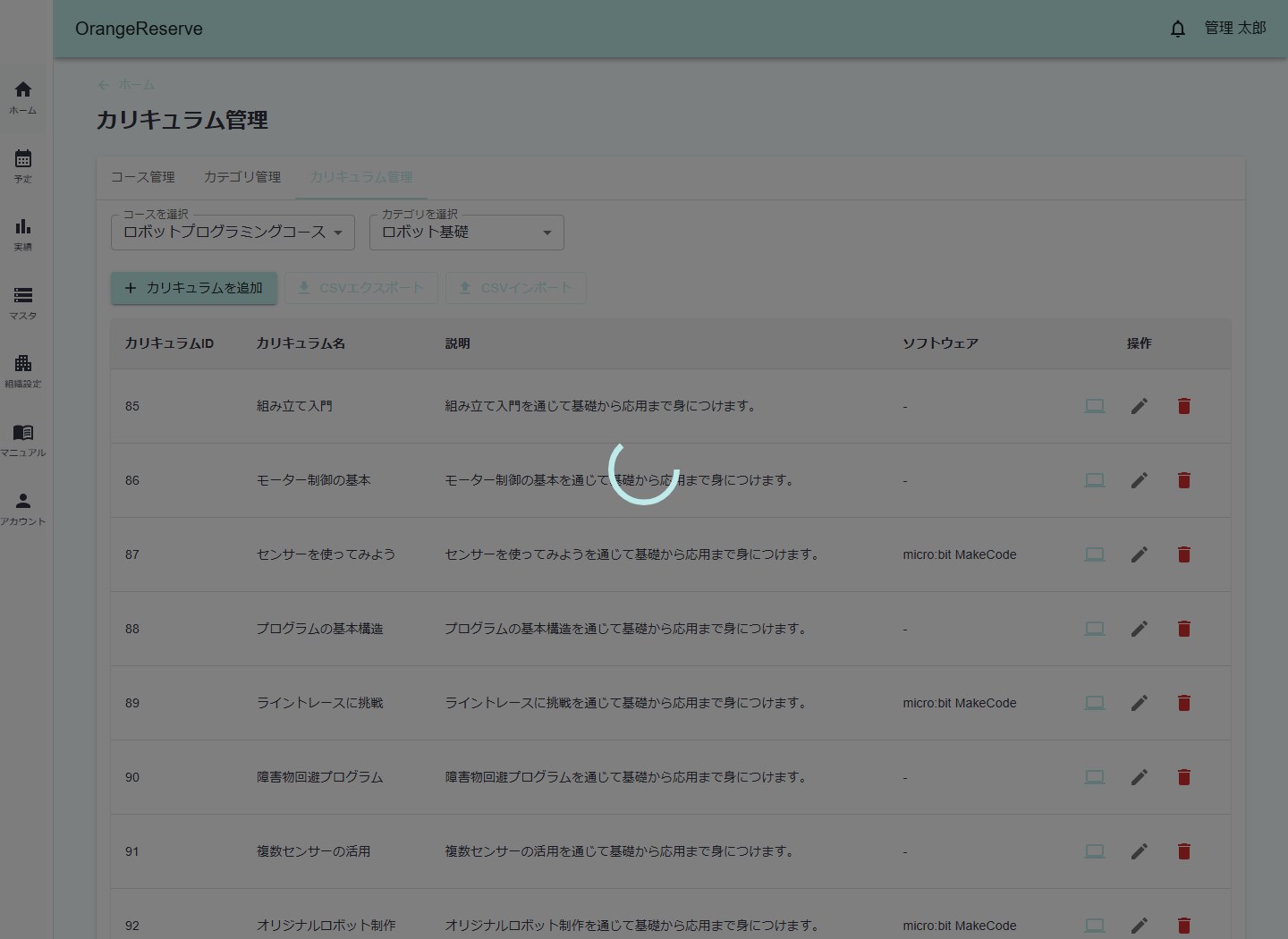Go to ホーム in sidebar

pyautogui.click(x=23, y=97)
